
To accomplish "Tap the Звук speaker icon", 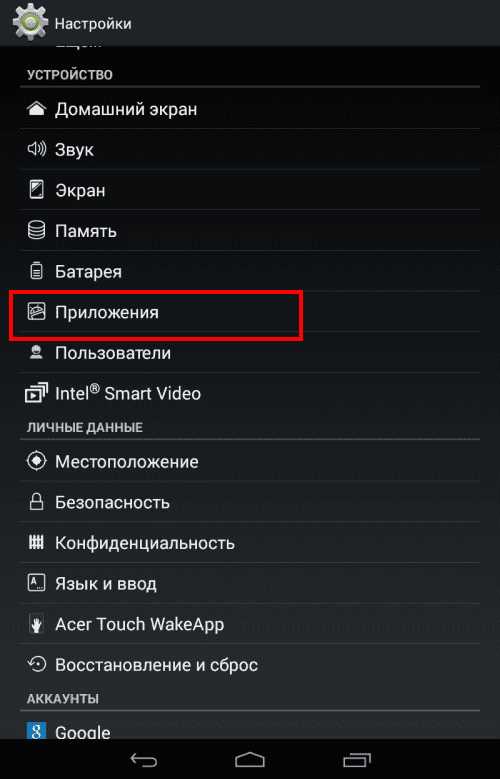I will coord(36,149).
